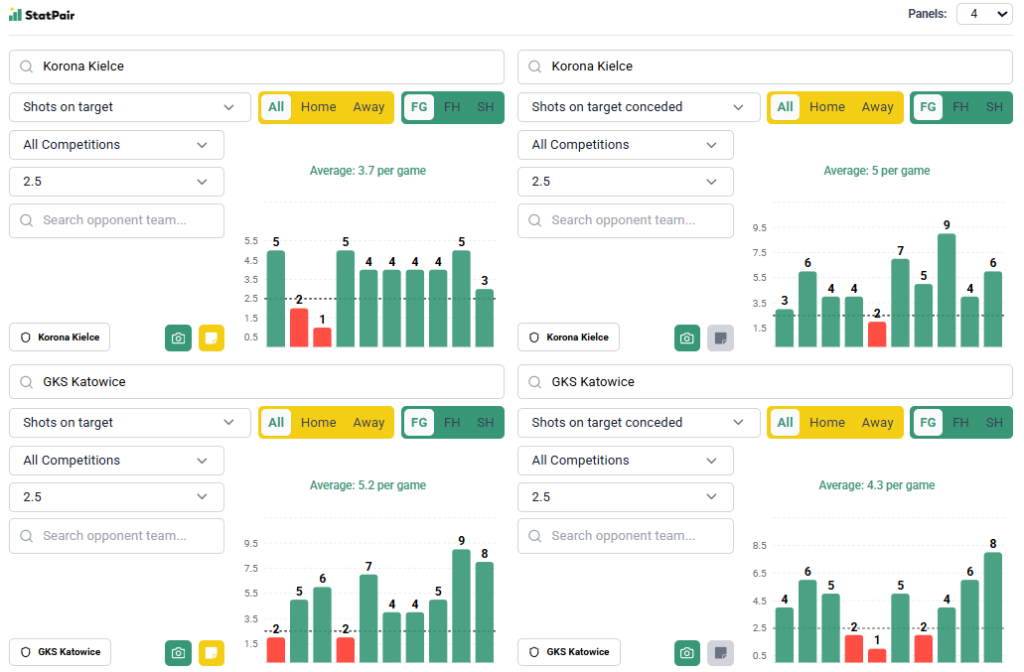Click camera icon in Korona Kielce shots-on-target panel

(x=178, y=338)
